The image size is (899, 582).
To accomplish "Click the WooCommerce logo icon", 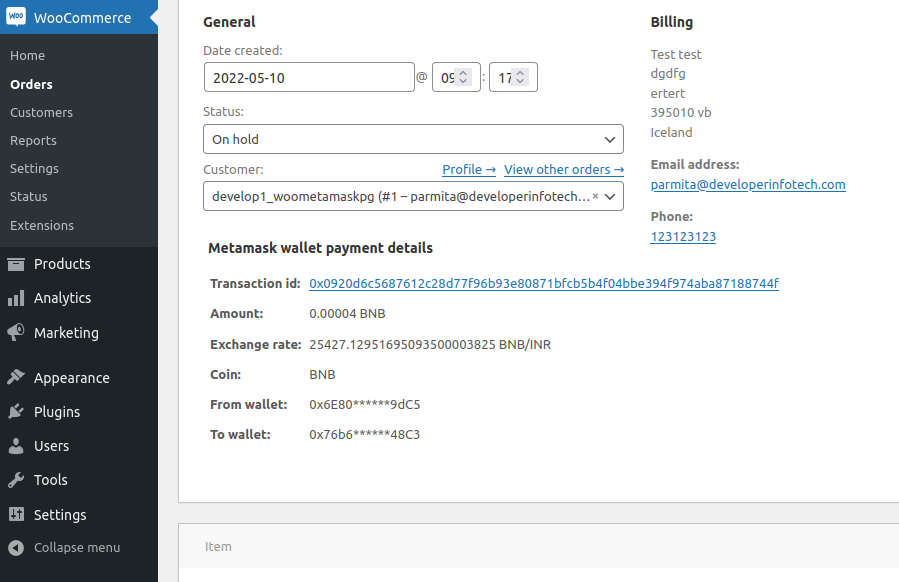I will (x=16, y=18).
